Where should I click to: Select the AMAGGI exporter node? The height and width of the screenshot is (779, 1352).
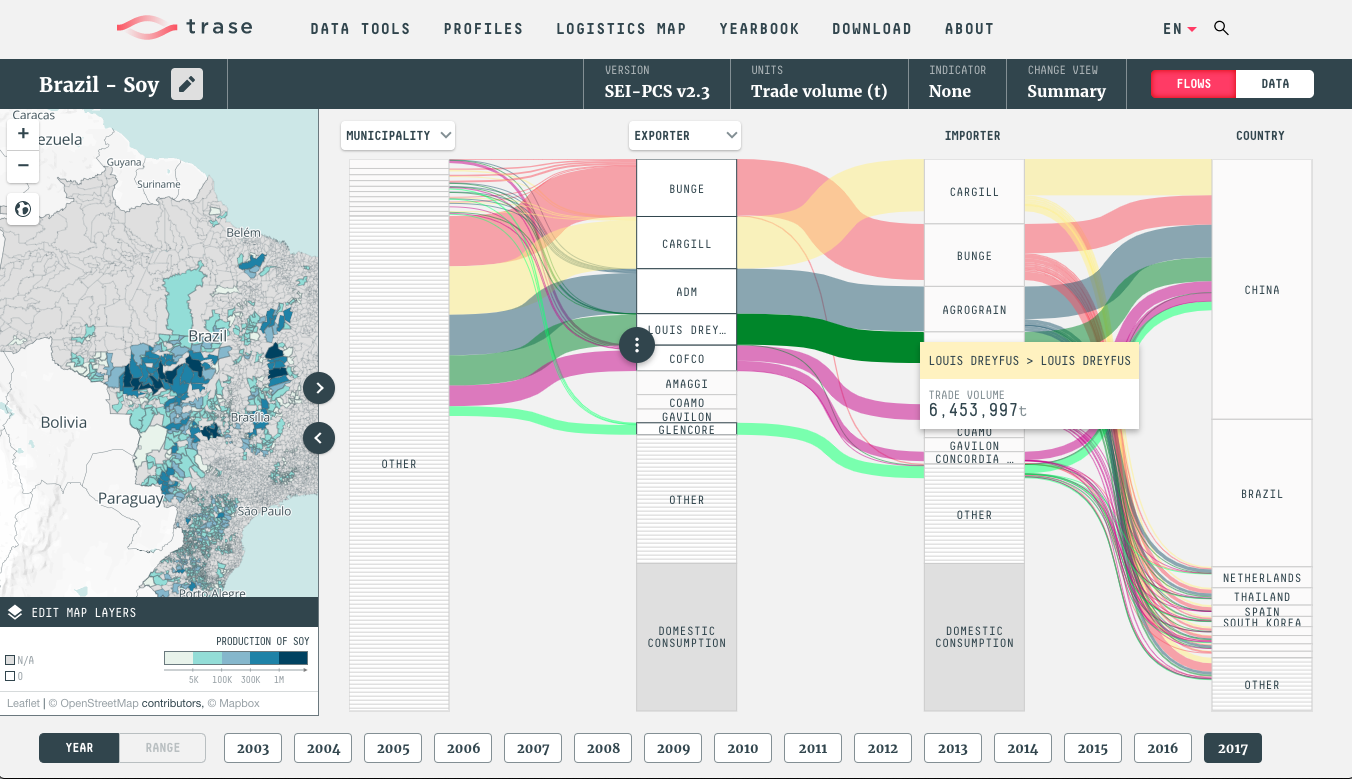point(686,383)
